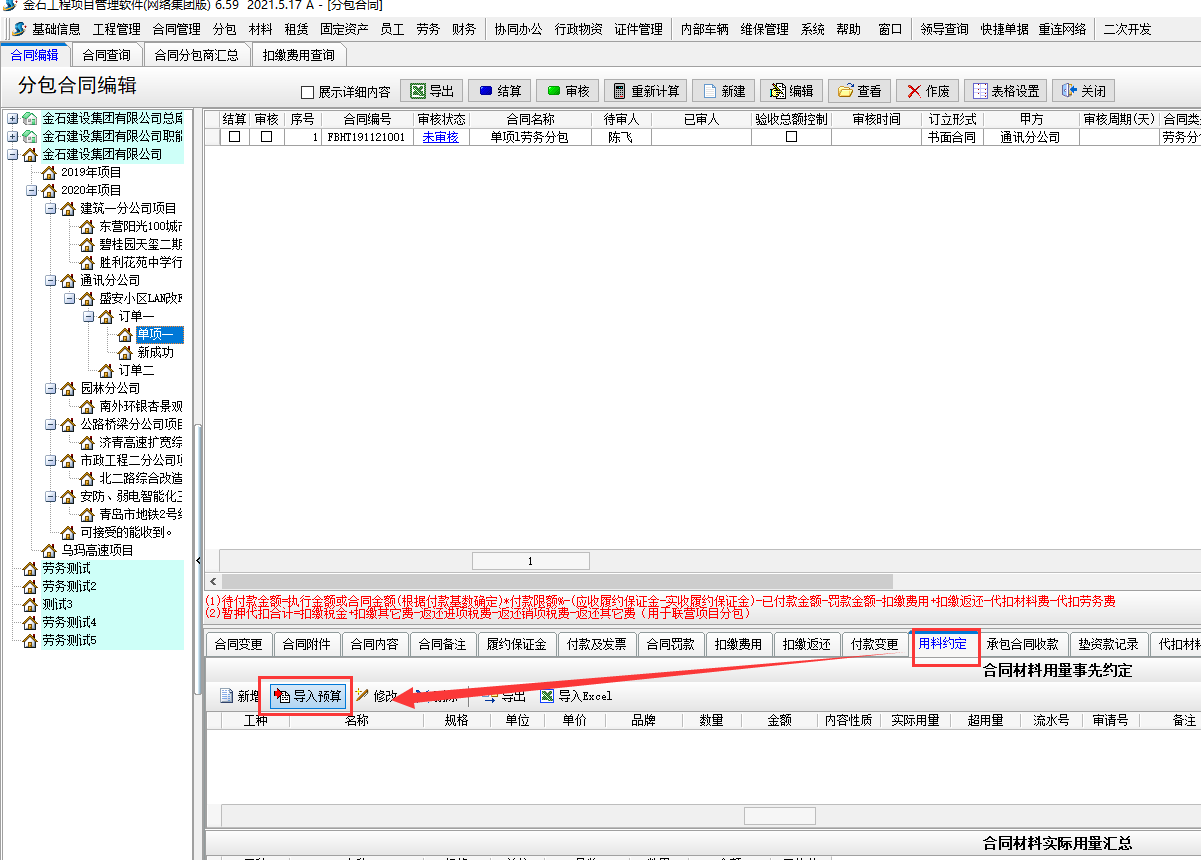Click the left panel collapse arrow
1201x860 pixels.
click(x=197, y=561)
